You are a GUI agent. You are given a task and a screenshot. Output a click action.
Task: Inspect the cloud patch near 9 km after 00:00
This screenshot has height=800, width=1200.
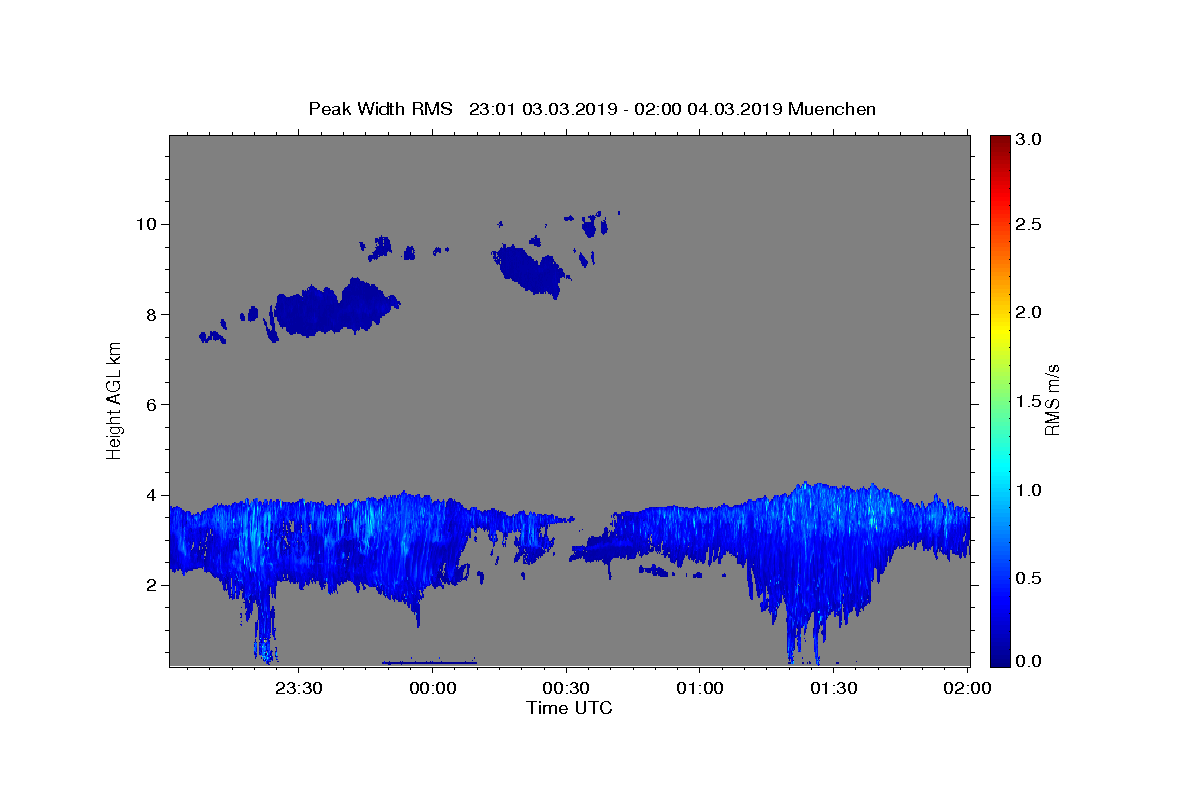[531, 270]
